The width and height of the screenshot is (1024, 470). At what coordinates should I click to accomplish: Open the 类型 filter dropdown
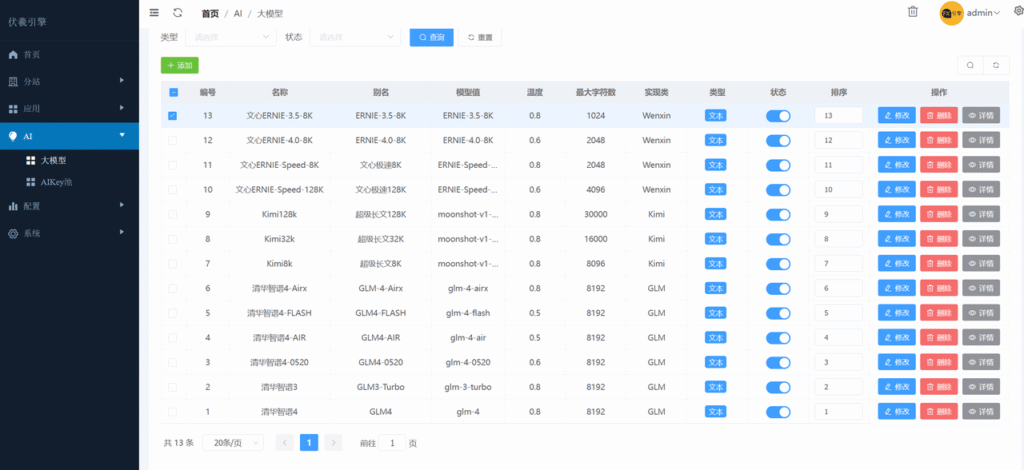coord(230,37)
